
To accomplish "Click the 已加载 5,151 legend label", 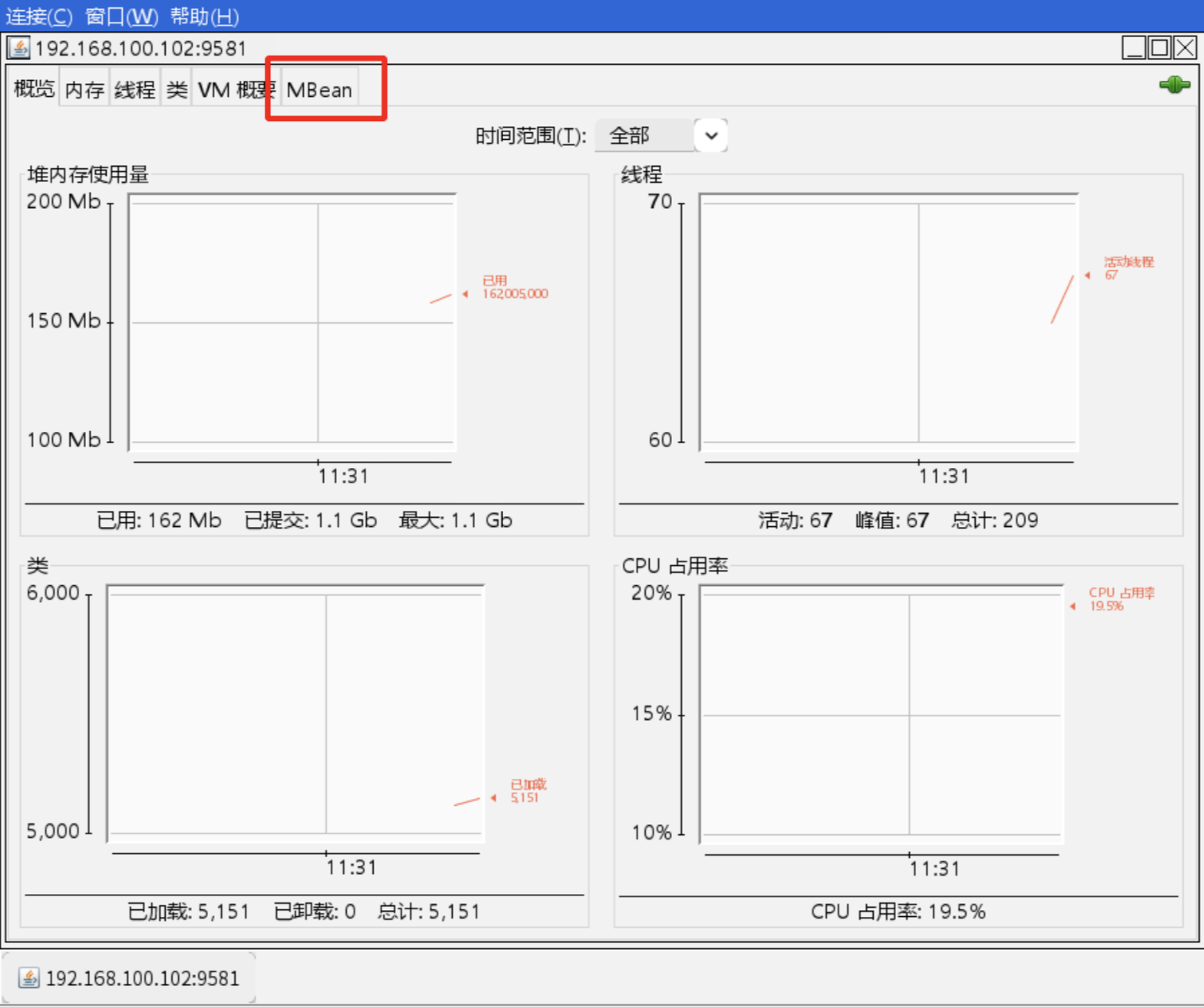I will 528,791.
